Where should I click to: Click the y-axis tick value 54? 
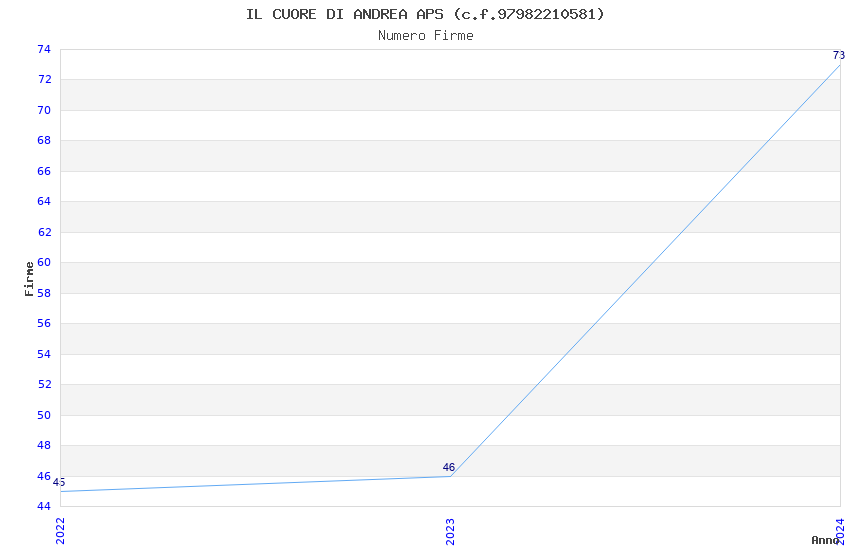44,354
